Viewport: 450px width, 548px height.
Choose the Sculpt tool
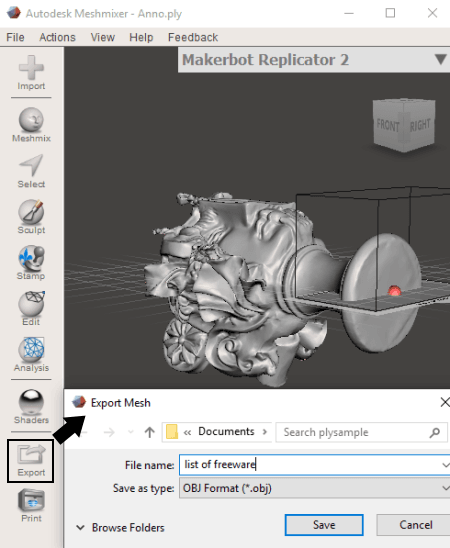(31, 217)
